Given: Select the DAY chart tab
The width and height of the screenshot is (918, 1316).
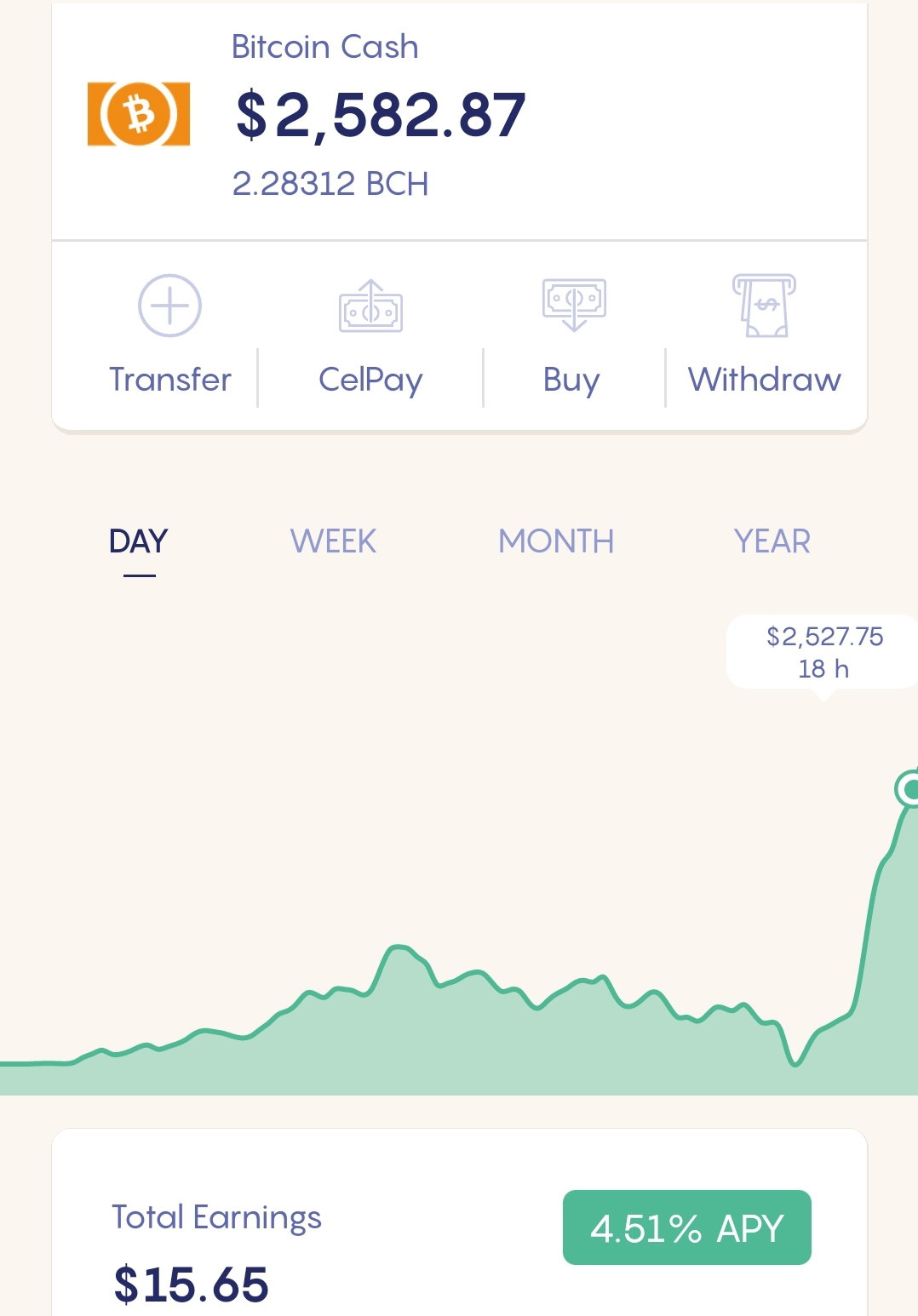Looking at the screenshot, I should [x=139, y=541].
